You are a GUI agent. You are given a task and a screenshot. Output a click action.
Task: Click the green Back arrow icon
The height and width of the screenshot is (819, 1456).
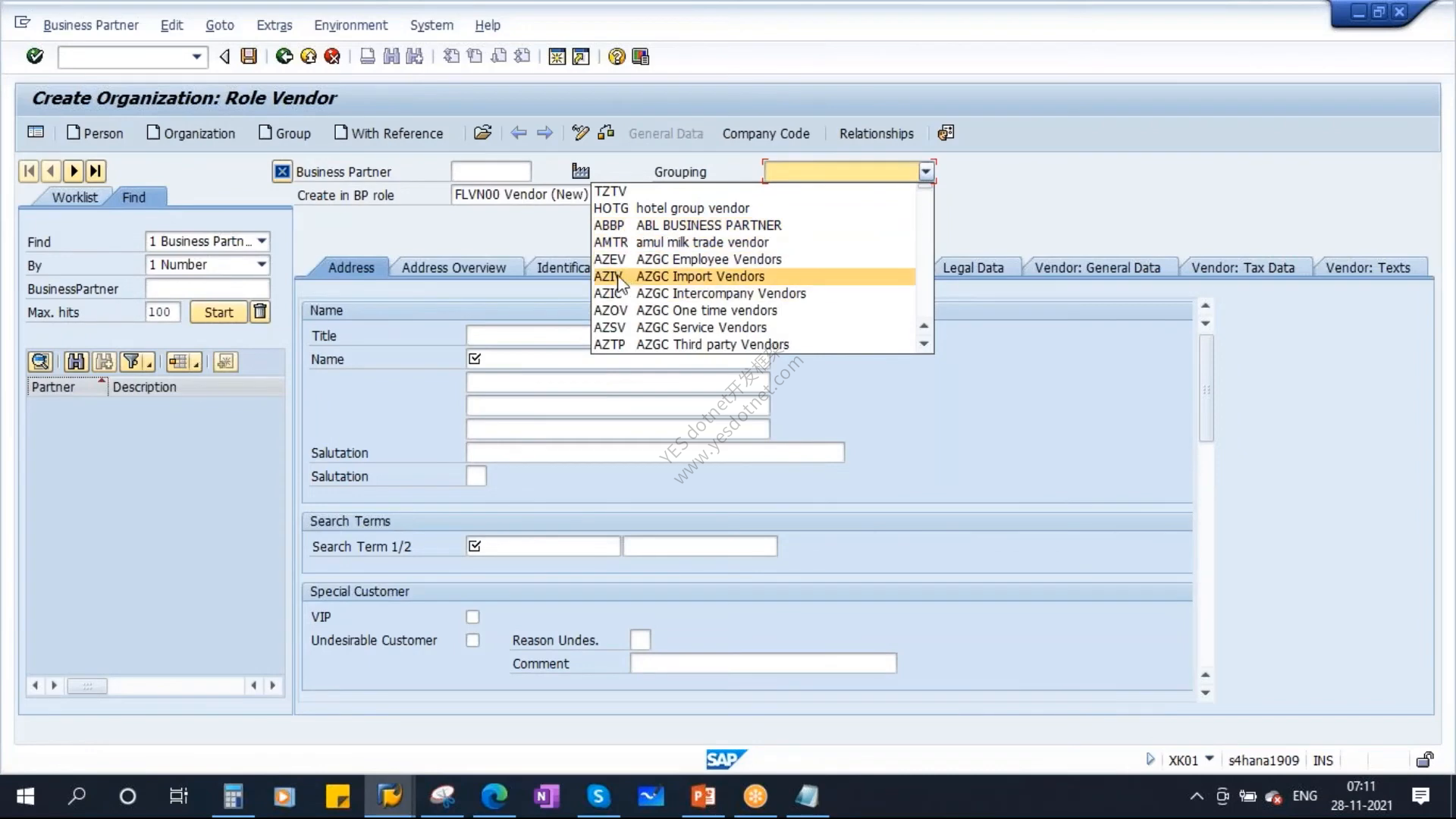click(284, 56)
